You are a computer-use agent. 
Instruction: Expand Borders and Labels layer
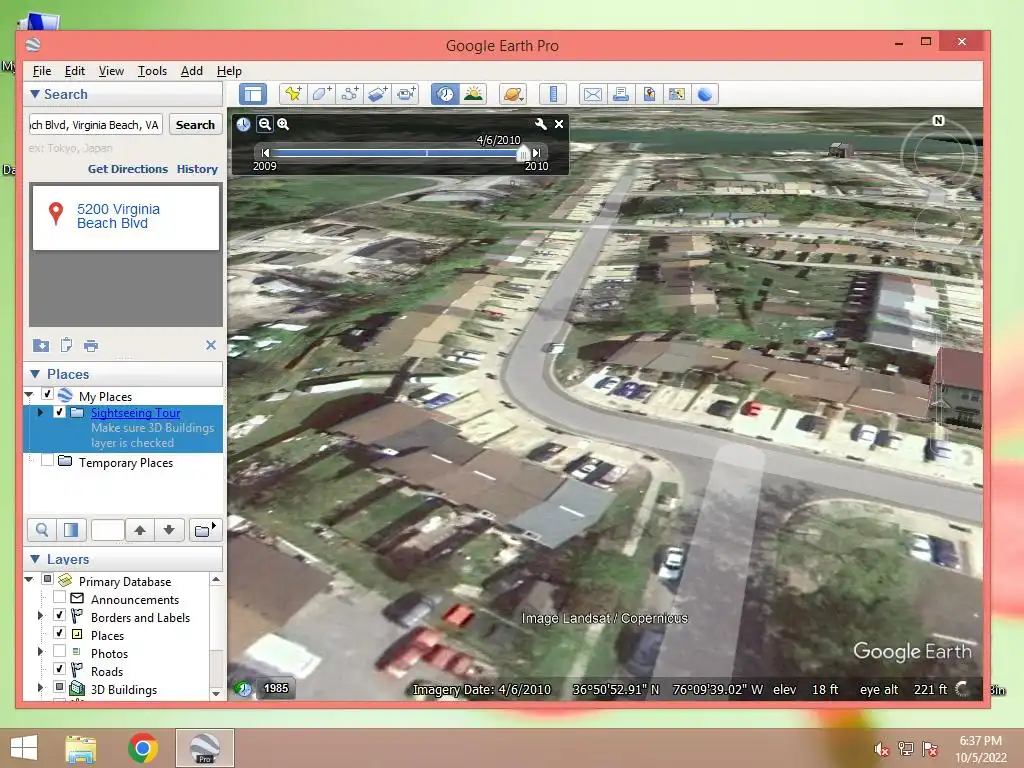40,615
